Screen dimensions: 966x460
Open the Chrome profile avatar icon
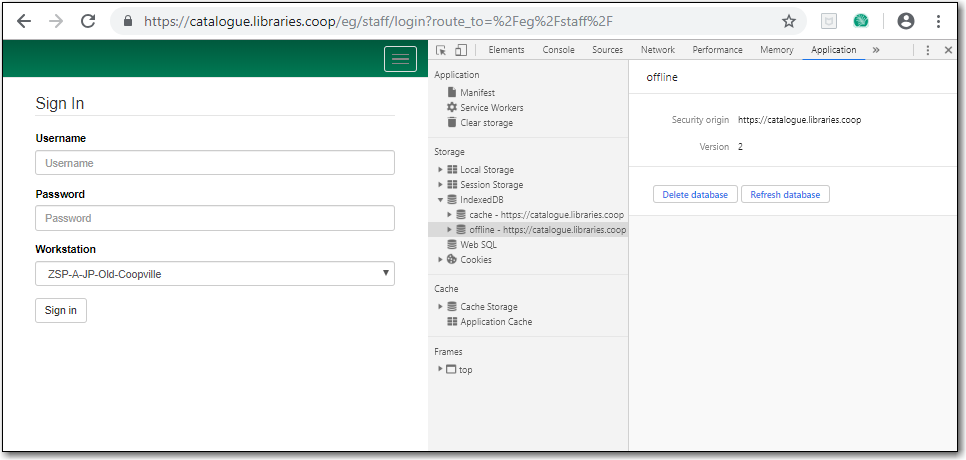(906, 21)
